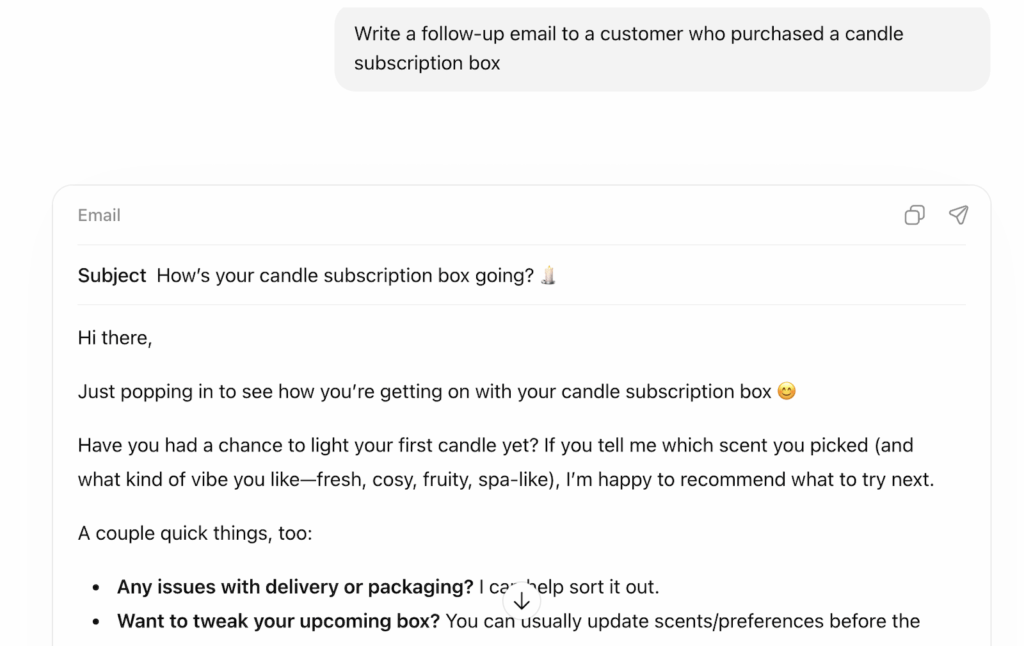This screenshot has height=646, width=1024.
Task: Click the user prompt message bubble
Action: click(661, 48)
